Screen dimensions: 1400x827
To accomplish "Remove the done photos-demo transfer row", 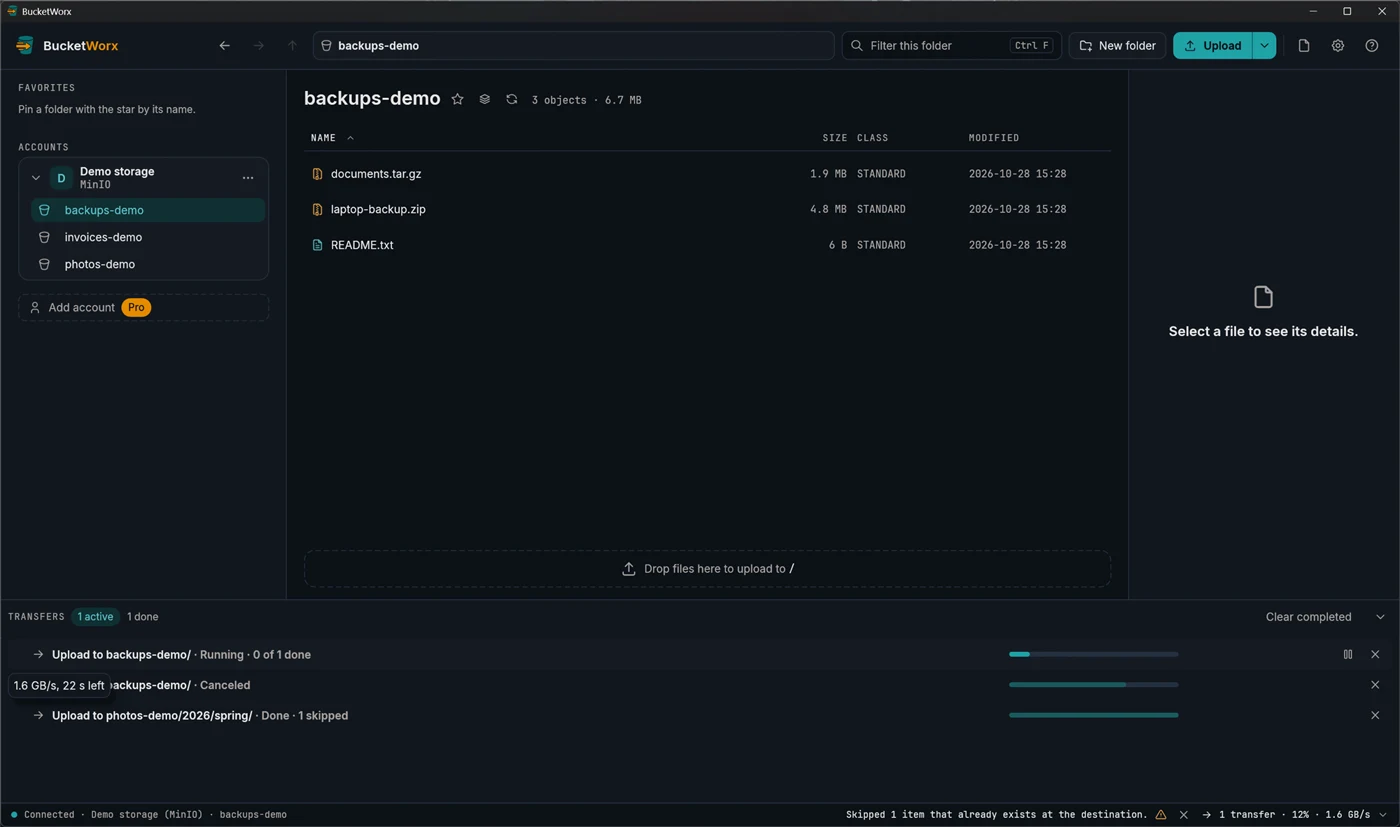I will pyautogui.click(x=1375, y=715).
